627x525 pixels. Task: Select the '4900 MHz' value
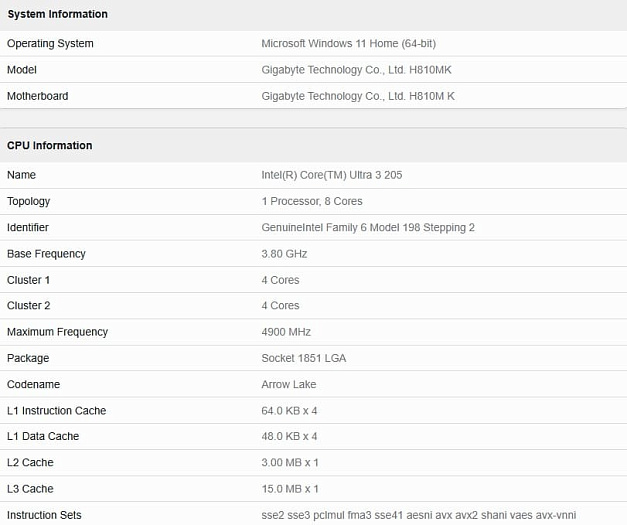click(286, 332)
